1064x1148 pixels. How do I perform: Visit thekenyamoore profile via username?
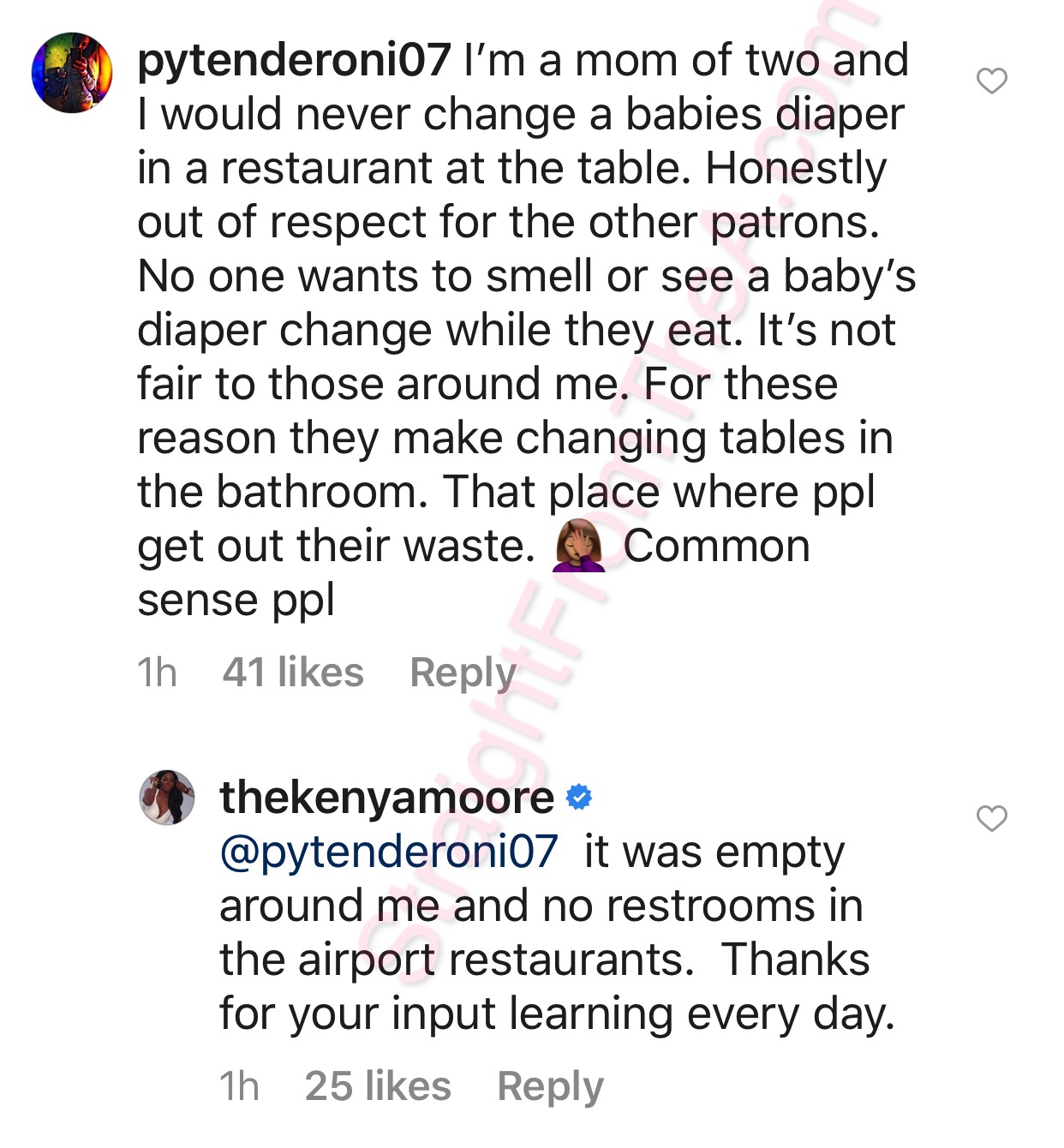[x=386, y=798]
